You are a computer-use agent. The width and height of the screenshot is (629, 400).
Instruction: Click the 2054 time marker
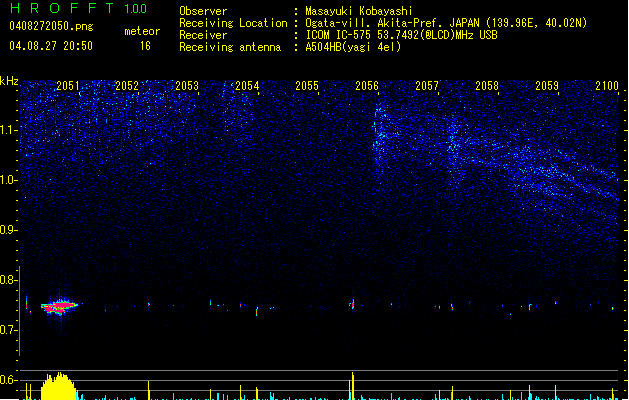(247, 86)
